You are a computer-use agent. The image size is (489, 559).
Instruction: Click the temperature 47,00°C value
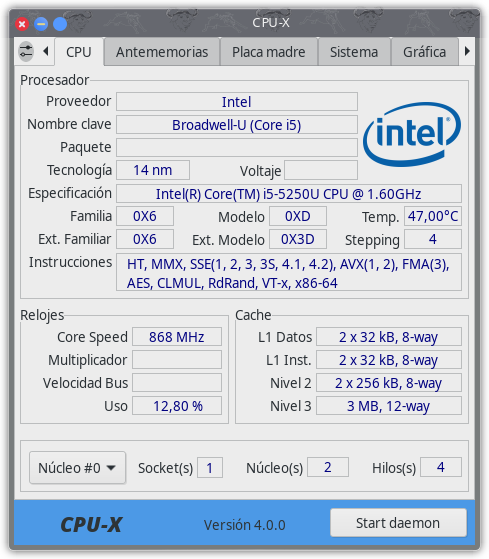coord(433,216)
